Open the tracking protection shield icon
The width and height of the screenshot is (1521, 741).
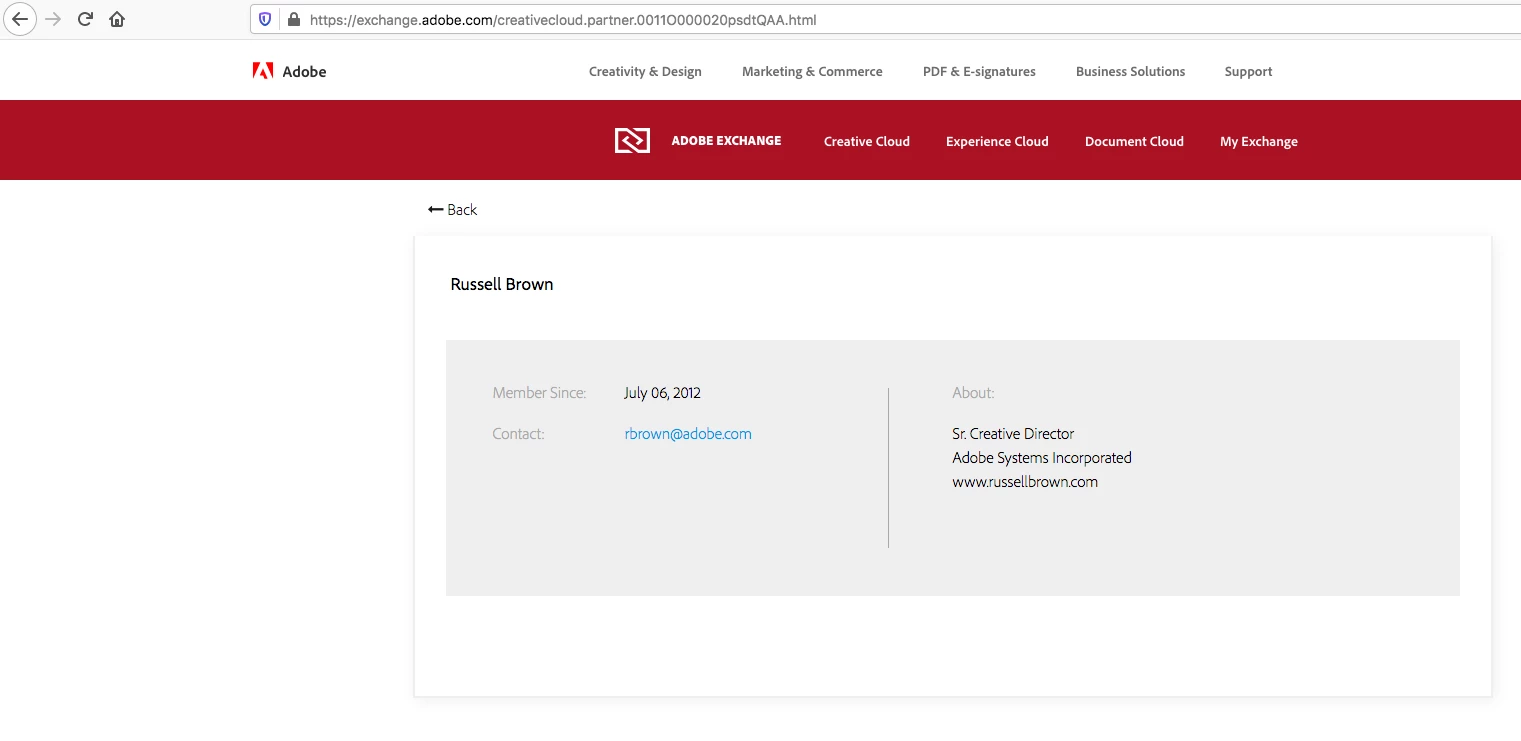point(265,19)
